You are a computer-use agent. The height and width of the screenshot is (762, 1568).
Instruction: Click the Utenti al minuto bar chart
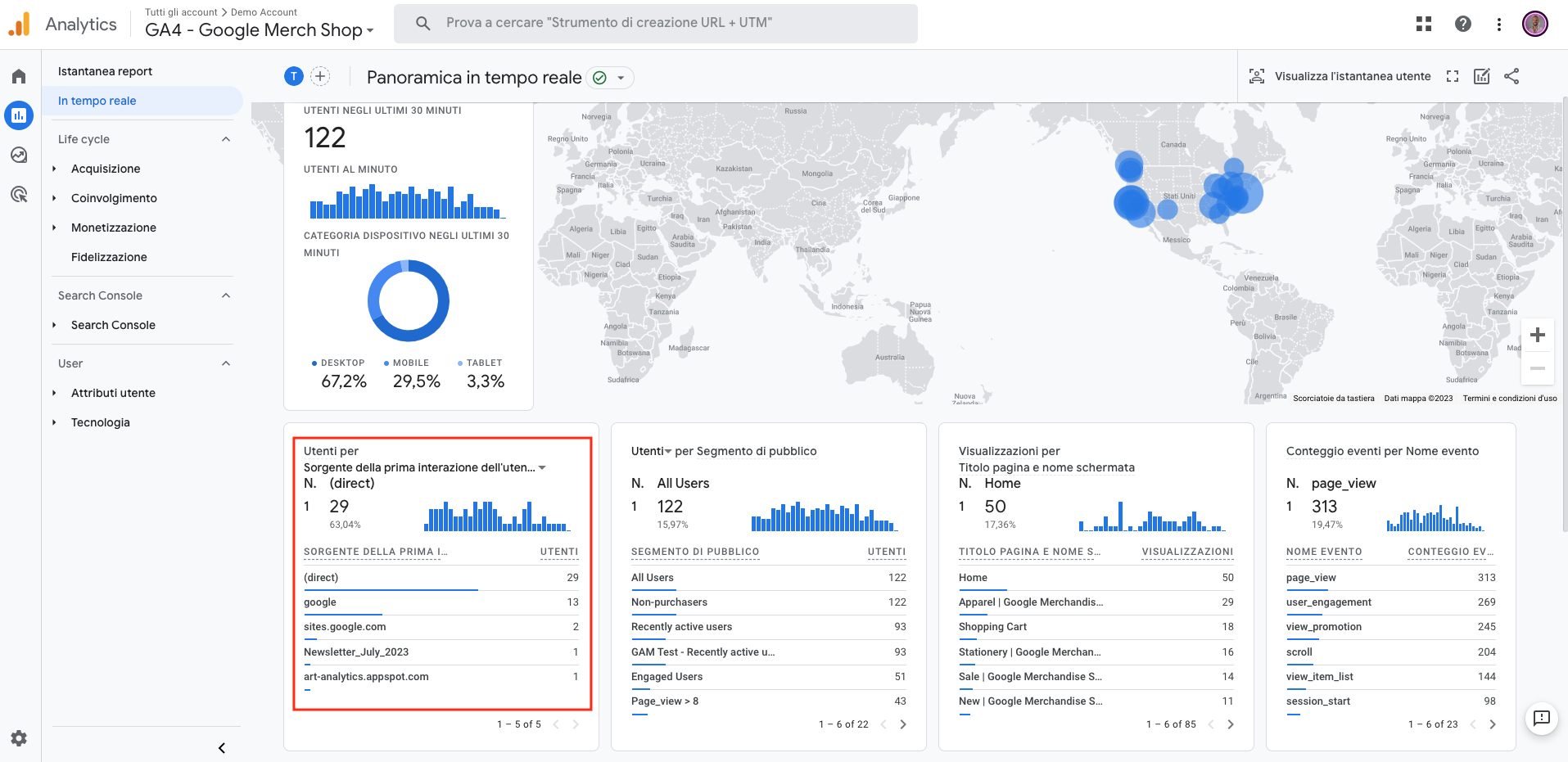[408, 201]
